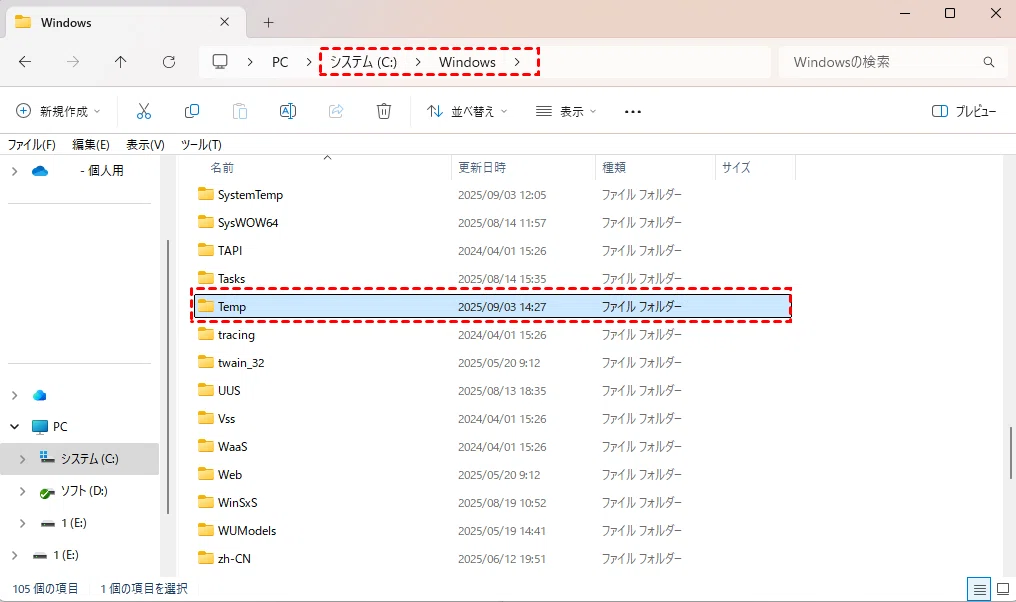Open the Tools (T) menu
Screen dimensions: 1016x602
point(201,145)
